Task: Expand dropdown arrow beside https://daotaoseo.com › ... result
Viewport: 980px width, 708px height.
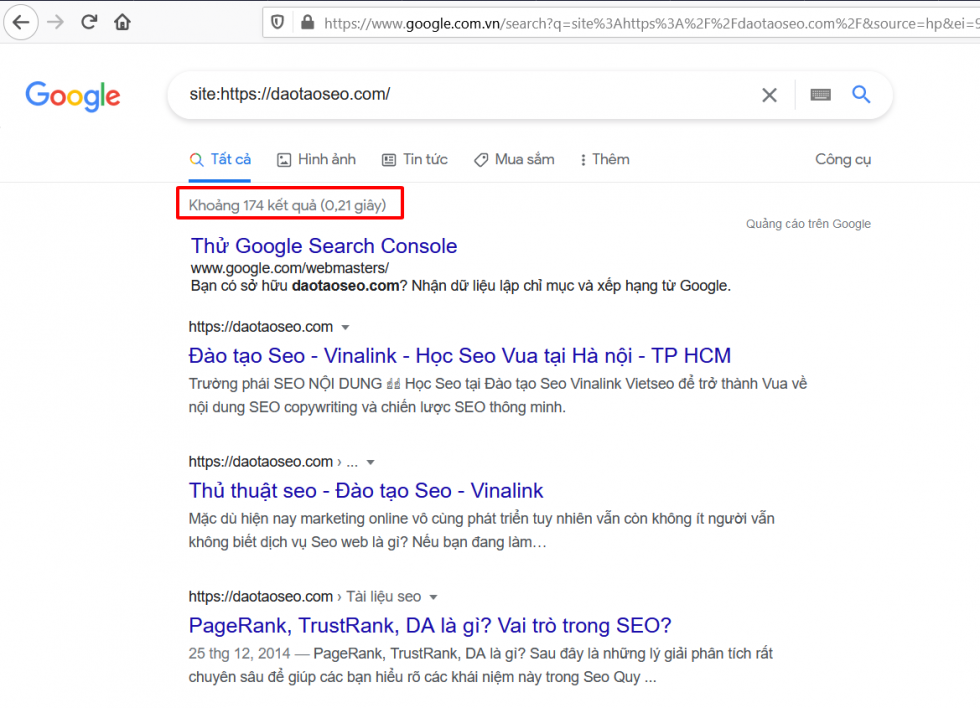Action: point(370,462)
